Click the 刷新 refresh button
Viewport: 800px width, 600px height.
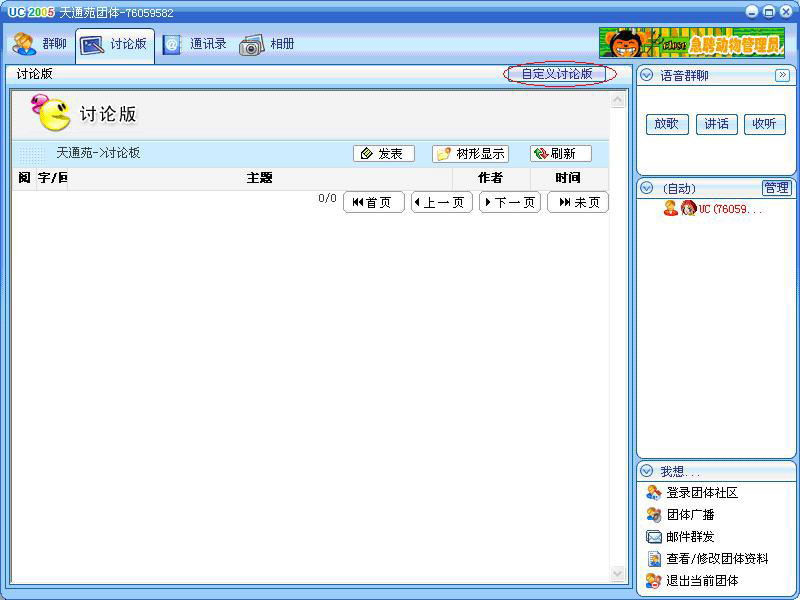pyautogui.click(x=561, y=154)
